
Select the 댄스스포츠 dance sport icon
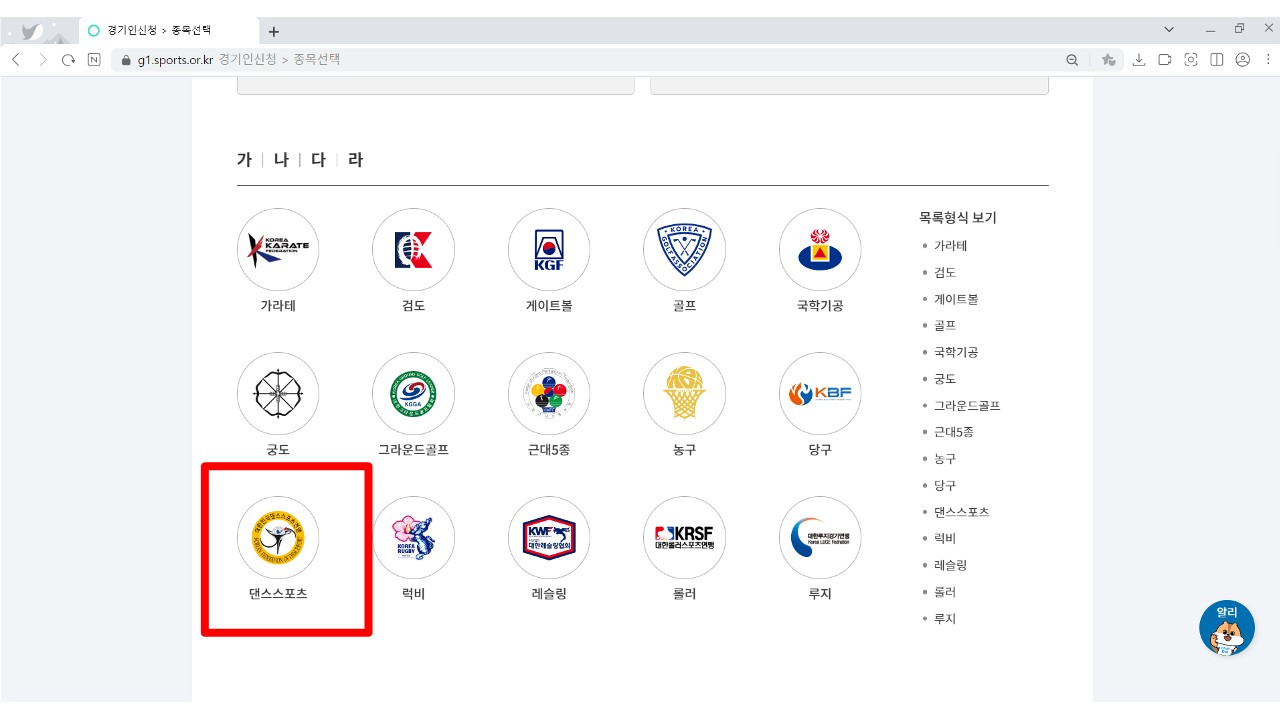point(278,538)
